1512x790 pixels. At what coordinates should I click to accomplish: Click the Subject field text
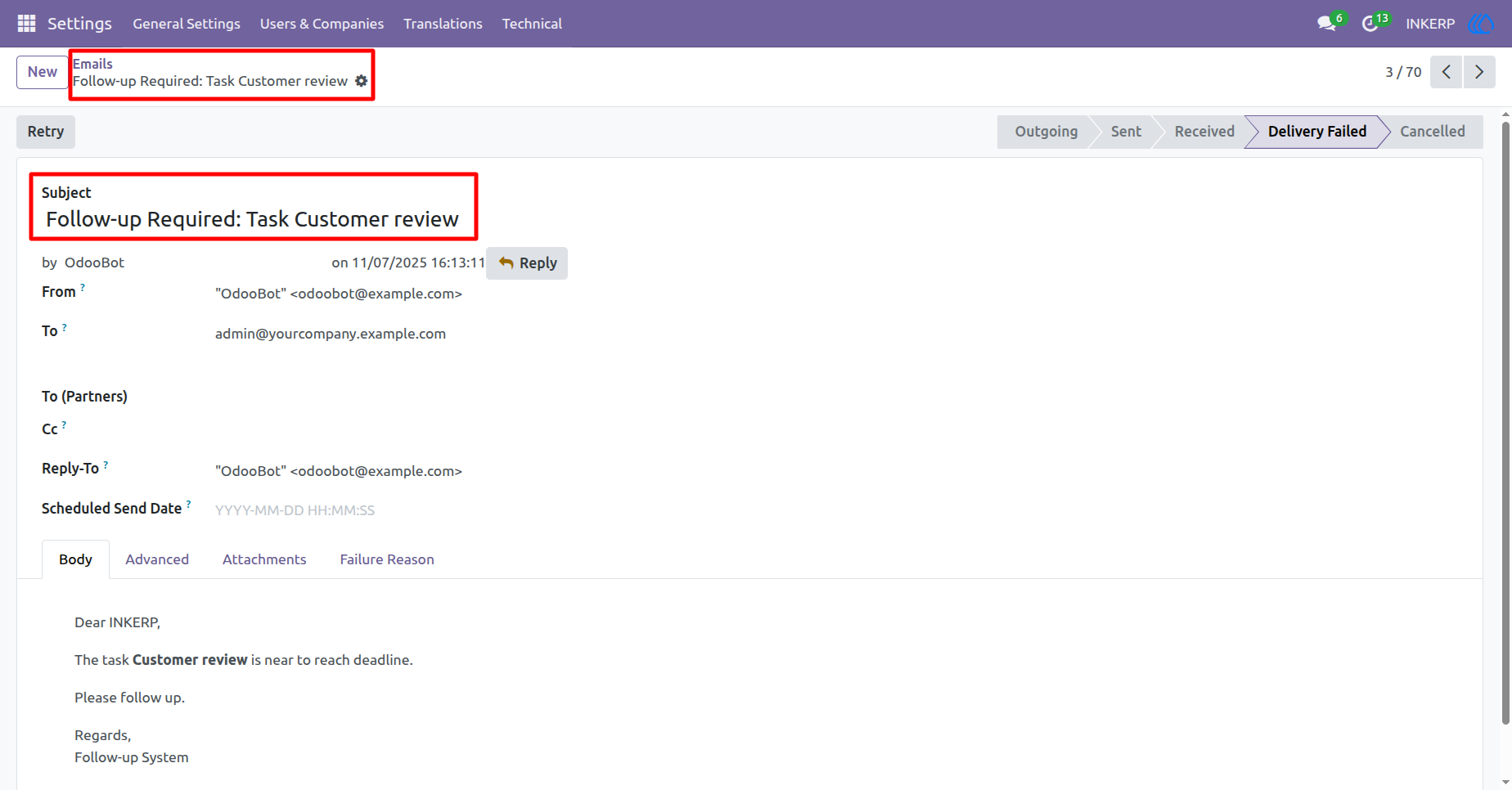coord(252,219)
